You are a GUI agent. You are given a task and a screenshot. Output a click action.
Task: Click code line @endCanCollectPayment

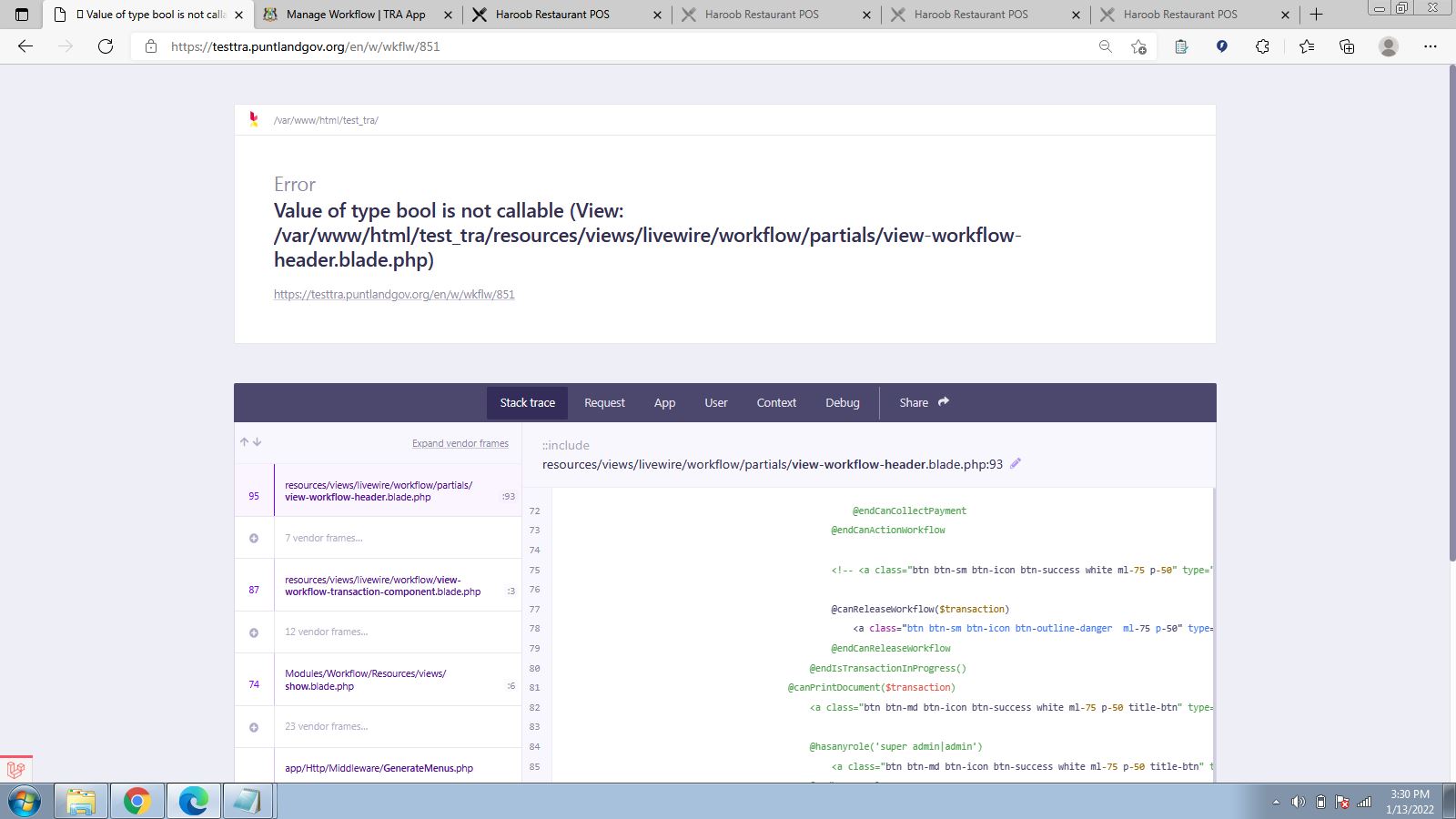click(x=909, y=511)
